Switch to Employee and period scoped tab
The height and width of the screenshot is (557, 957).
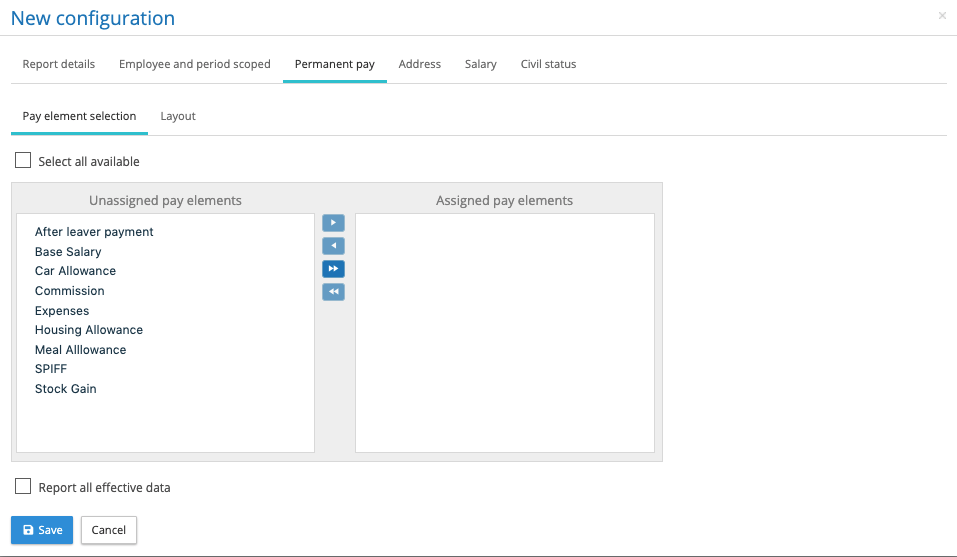(195, 64)
